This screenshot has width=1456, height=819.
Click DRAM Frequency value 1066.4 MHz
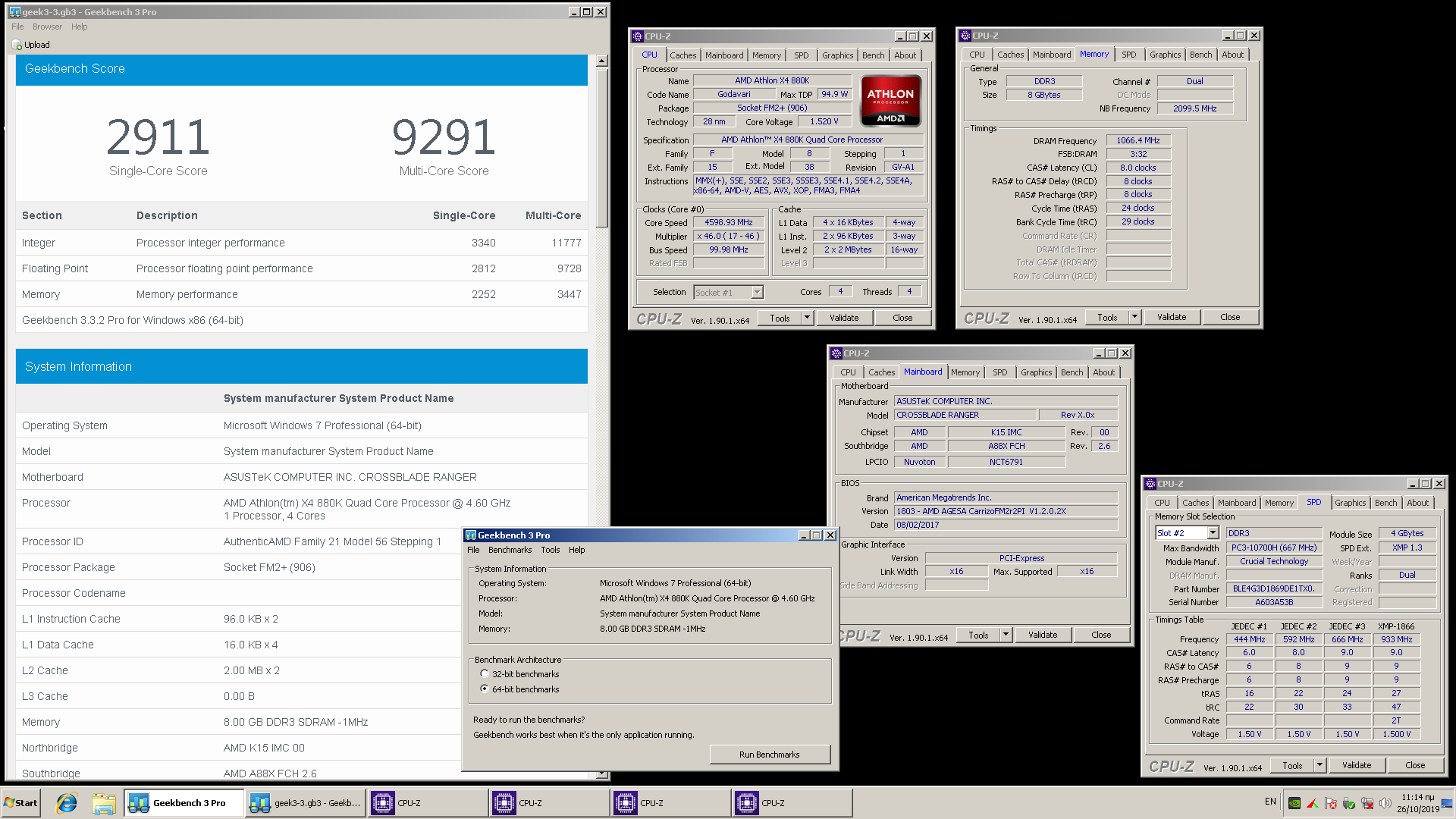pos(1138,141)
